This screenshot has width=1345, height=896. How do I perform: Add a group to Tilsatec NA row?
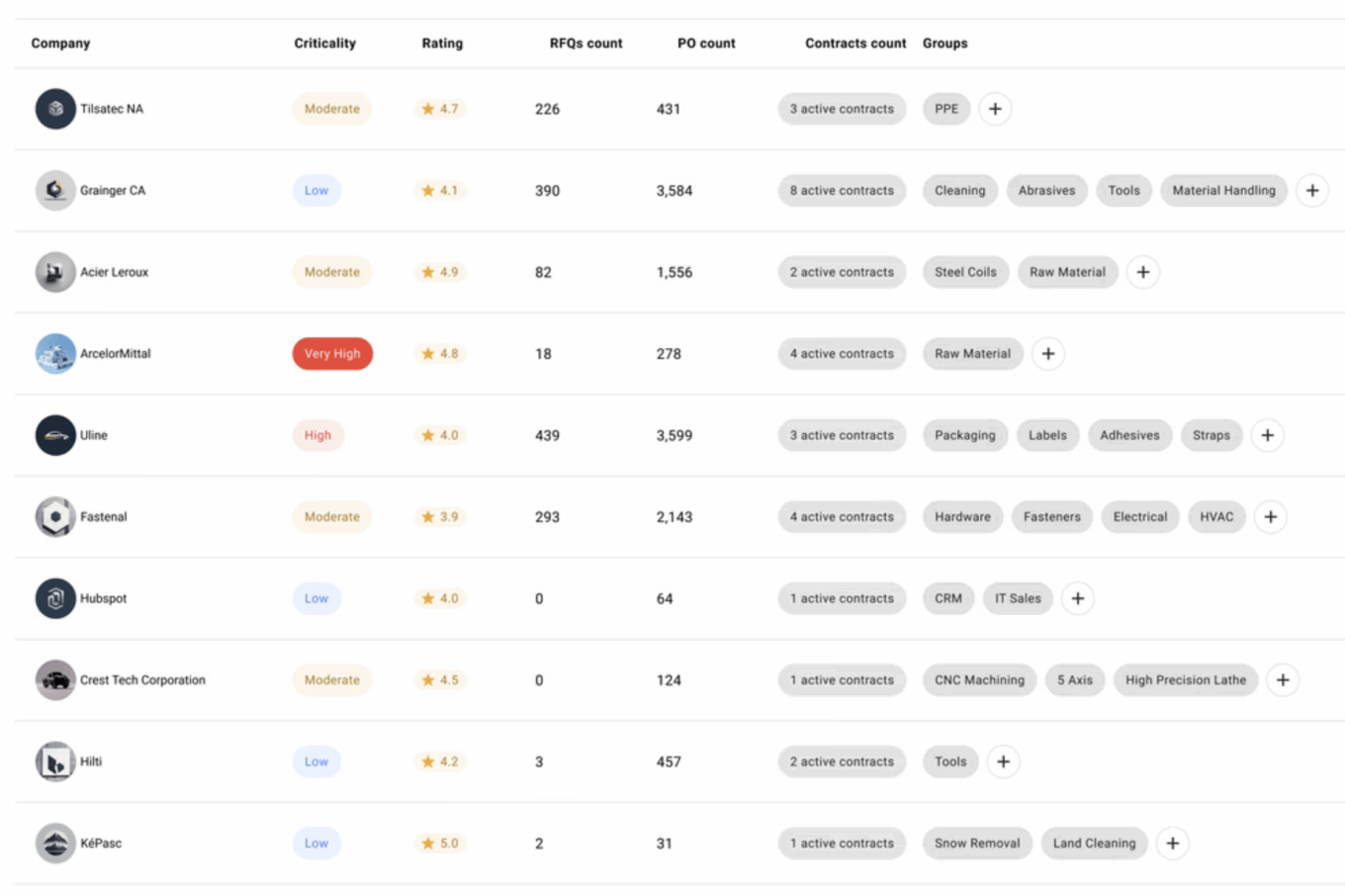coord(995,109)
